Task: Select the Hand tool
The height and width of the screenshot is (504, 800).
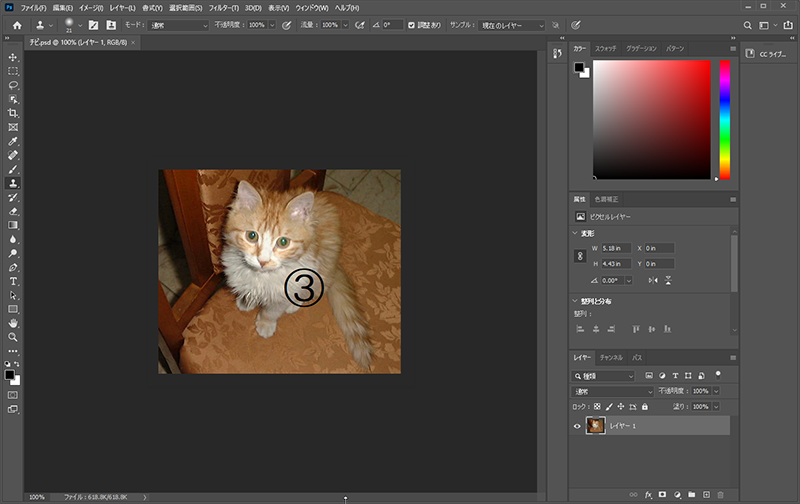Action: click(x=13, y=323)
